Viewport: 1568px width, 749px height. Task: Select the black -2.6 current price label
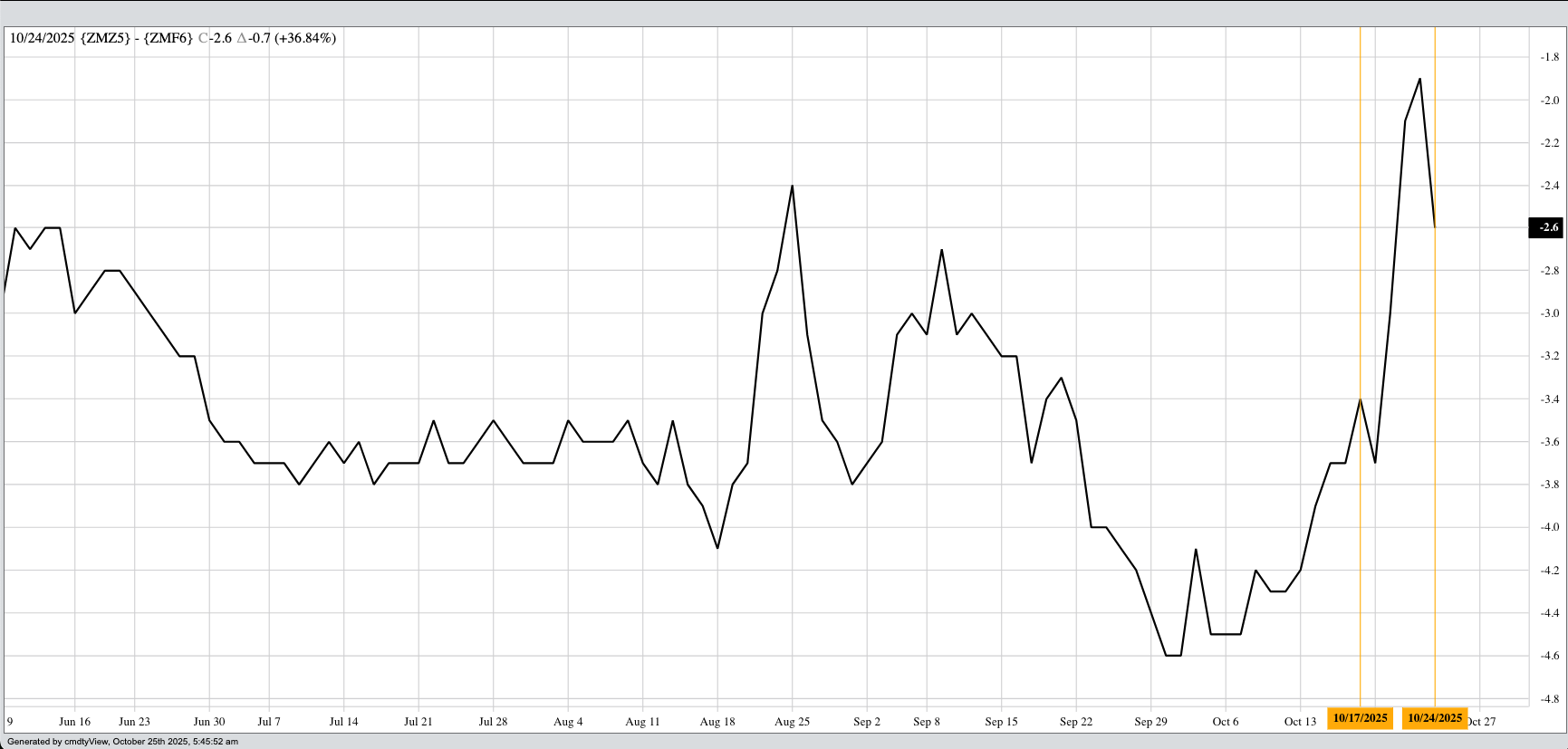(1545, 227)
